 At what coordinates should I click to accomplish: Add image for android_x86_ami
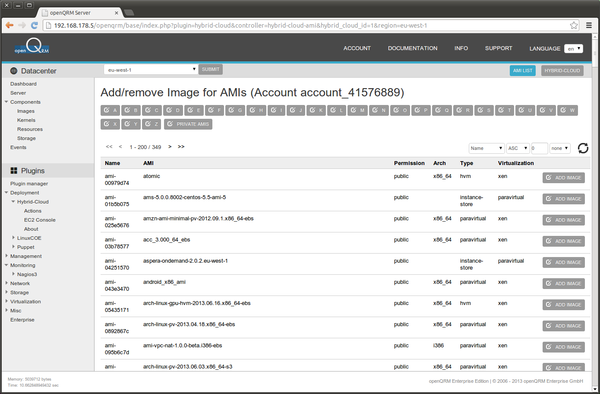click(563, 283)
